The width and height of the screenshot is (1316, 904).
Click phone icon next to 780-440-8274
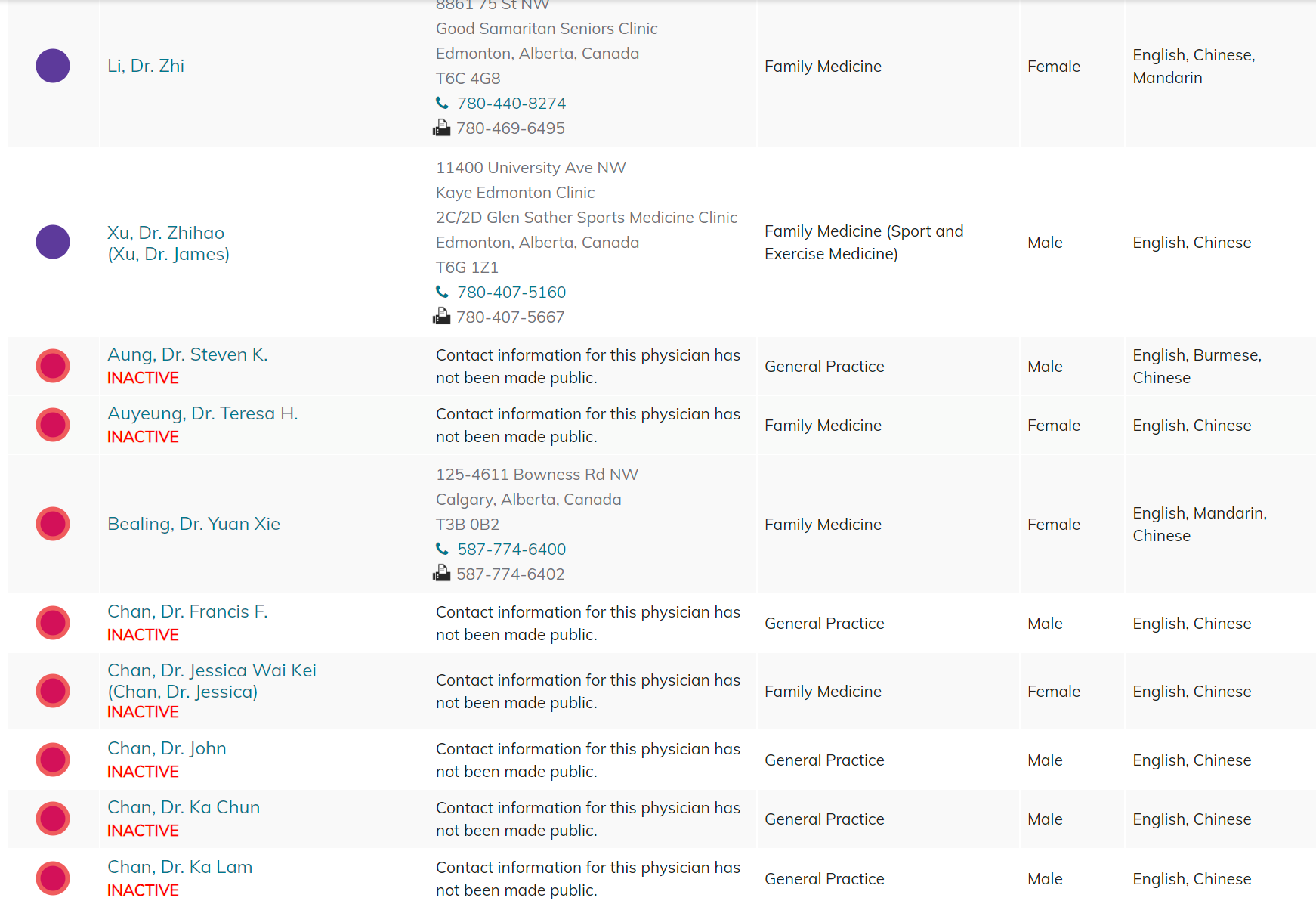tap(442, 103)
